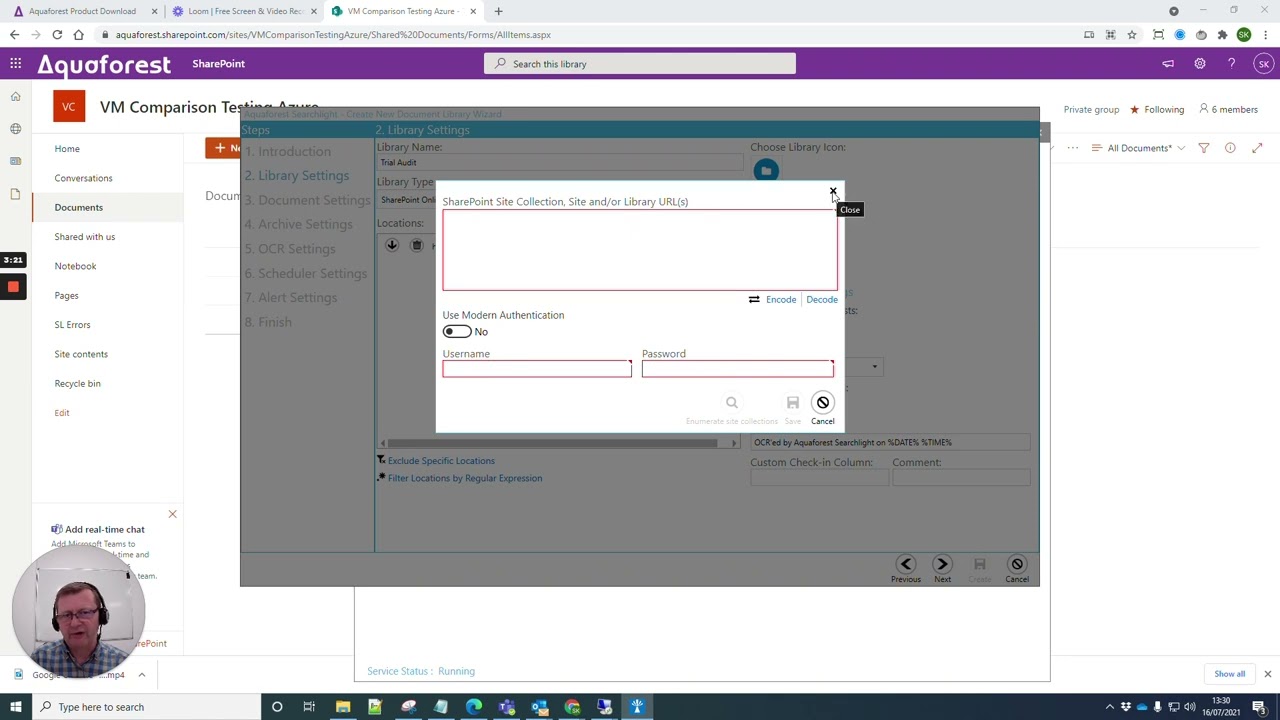This screenshot has height=720, width=1280.
Task: Click the Encode link
Action: click(781, 299)
